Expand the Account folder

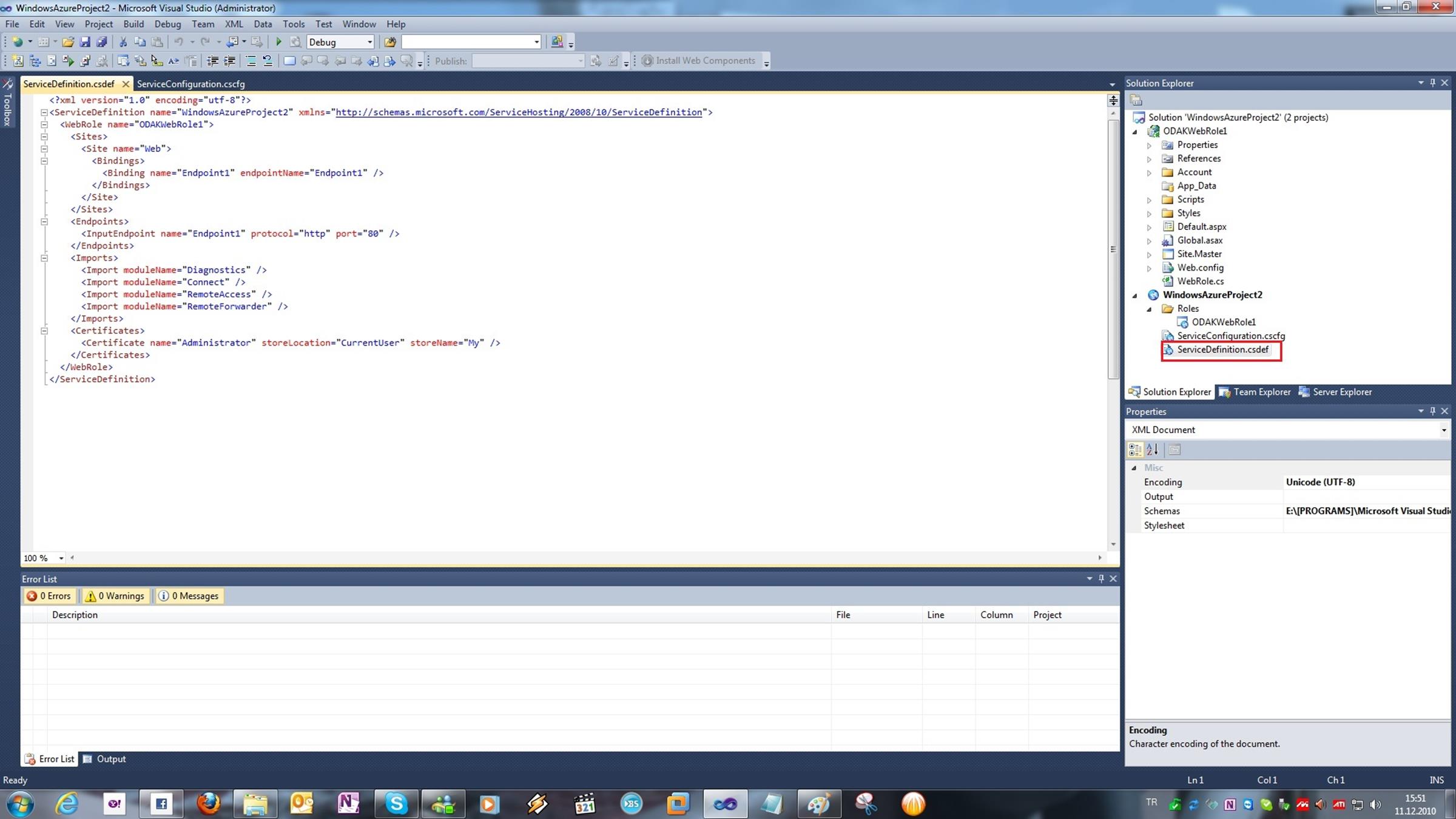[1149, 173]
